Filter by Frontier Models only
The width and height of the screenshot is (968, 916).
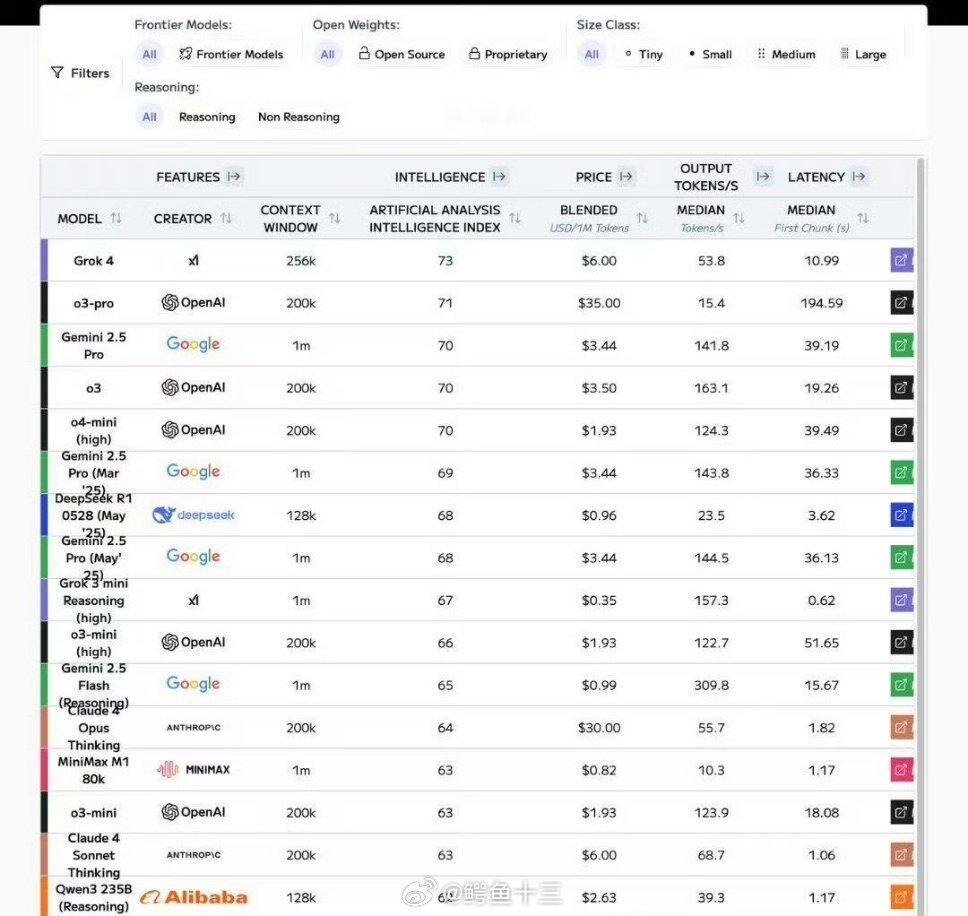231,54
